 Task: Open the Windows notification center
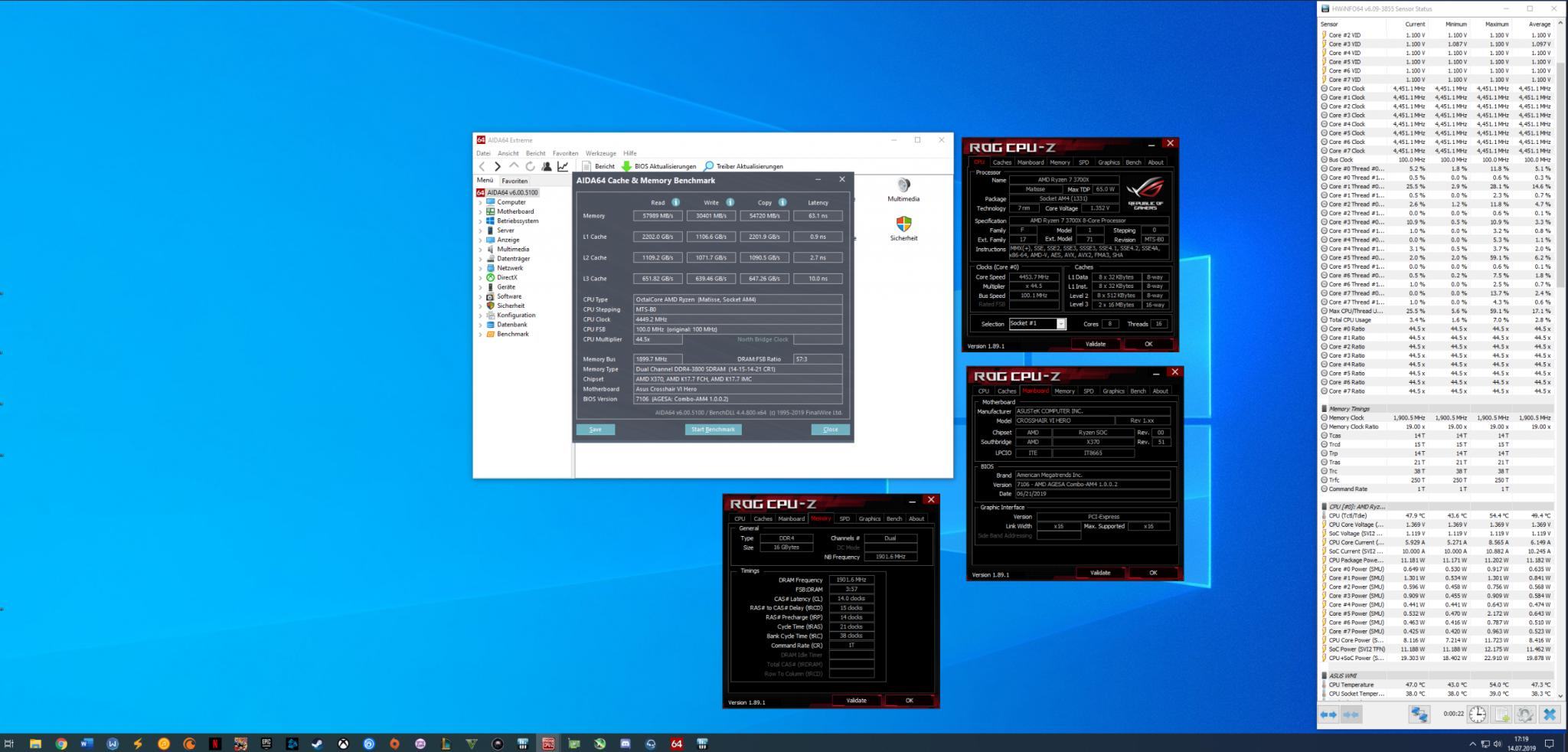[1549, 743]
